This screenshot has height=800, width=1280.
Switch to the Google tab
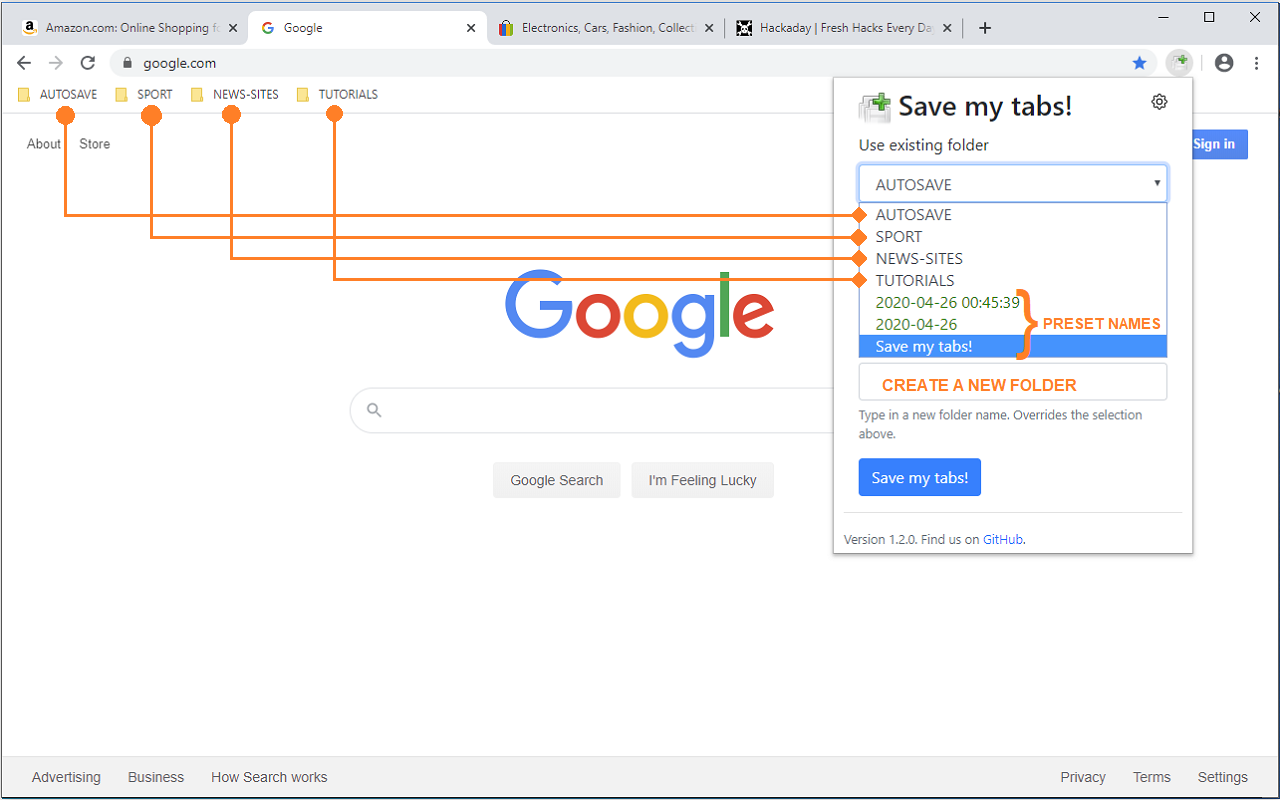pos(366,28)
